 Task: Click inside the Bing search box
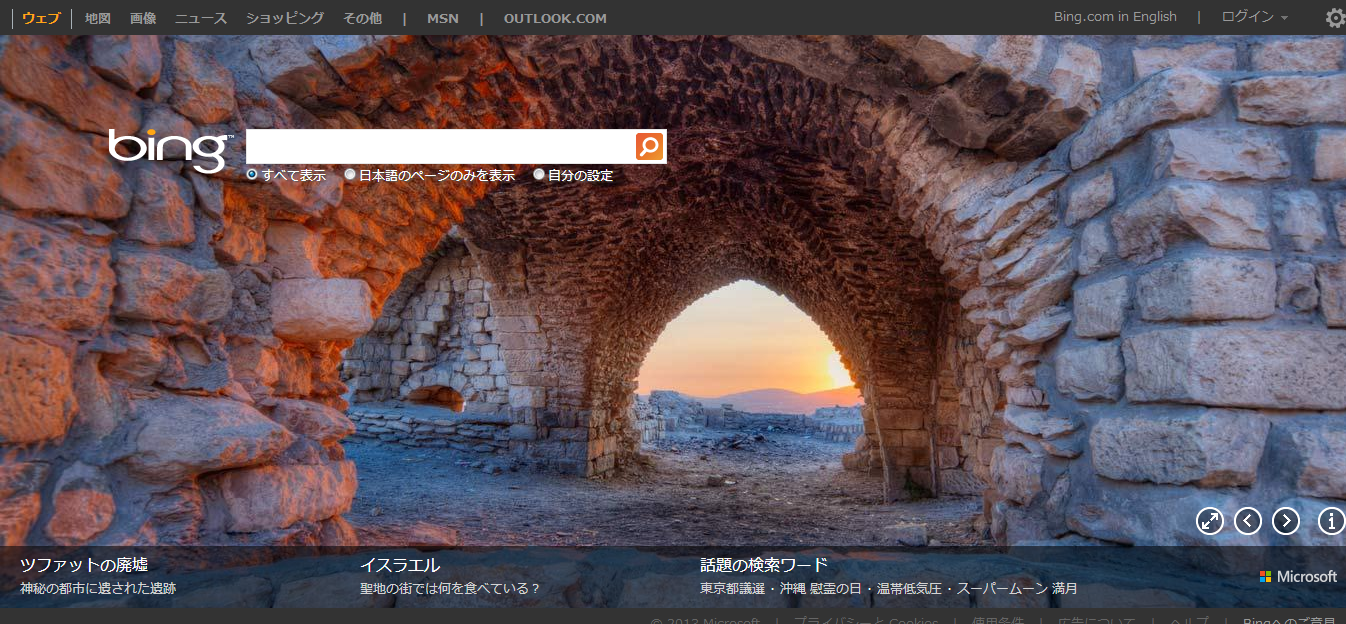[440, 147]
